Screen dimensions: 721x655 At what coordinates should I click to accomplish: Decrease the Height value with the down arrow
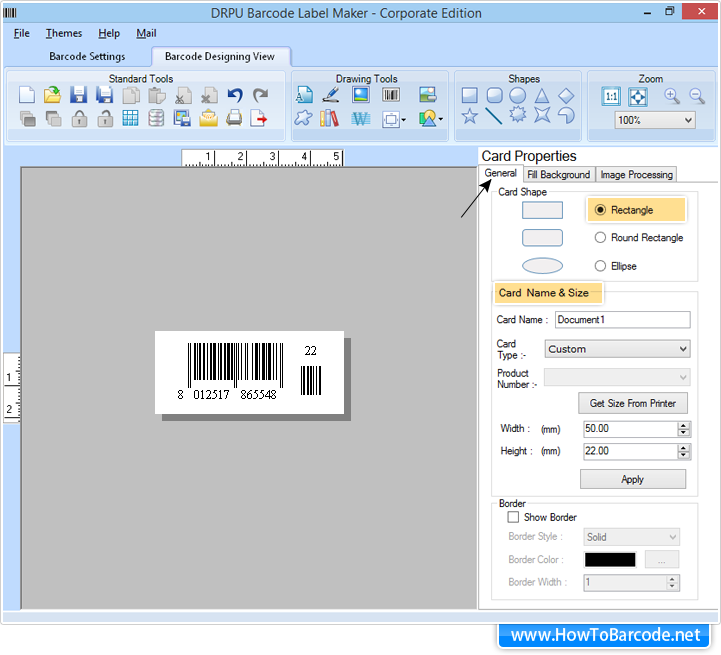(684, 455)
